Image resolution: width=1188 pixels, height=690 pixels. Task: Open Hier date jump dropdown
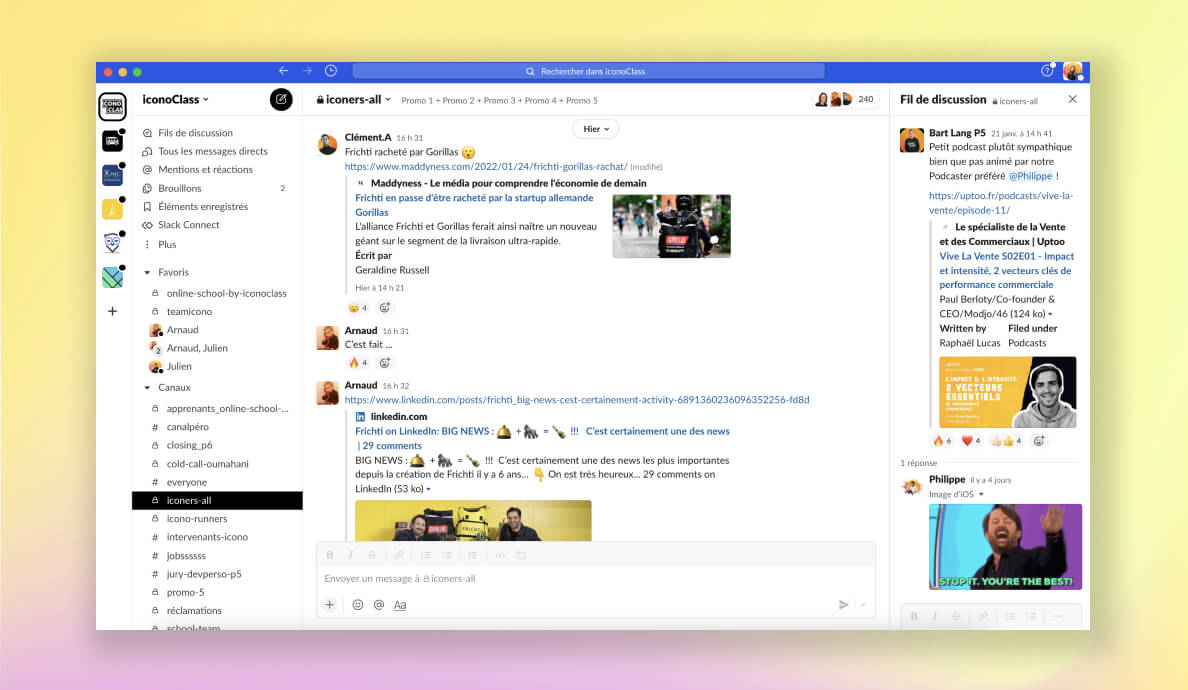coord(596,129)
